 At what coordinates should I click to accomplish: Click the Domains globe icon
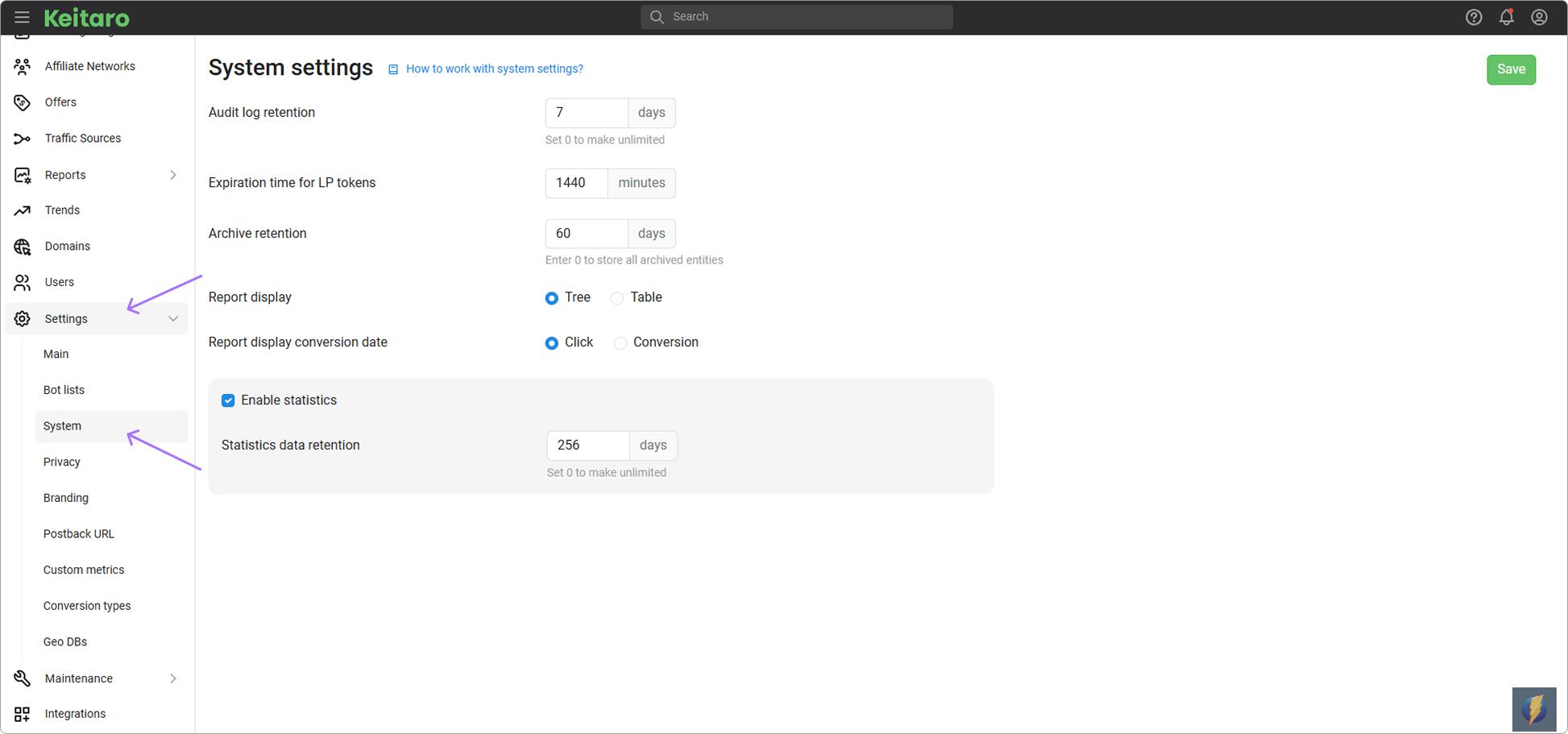(22, 247)
